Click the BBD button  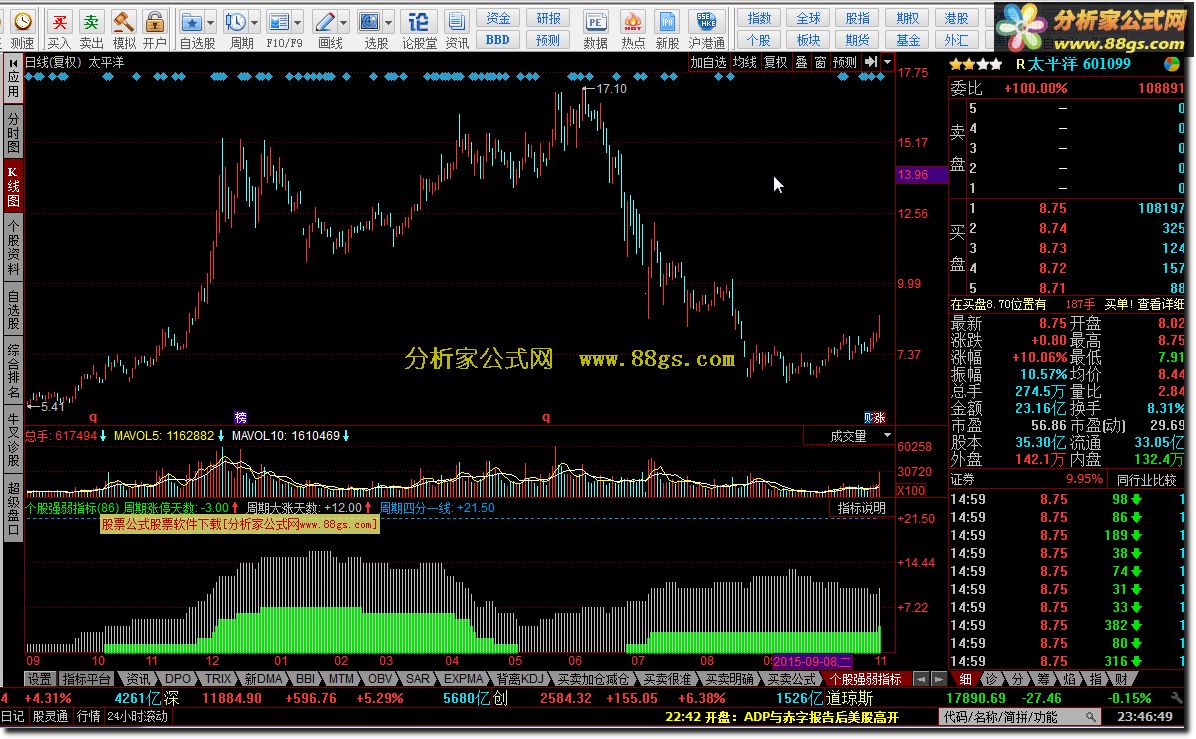[498, 40]
